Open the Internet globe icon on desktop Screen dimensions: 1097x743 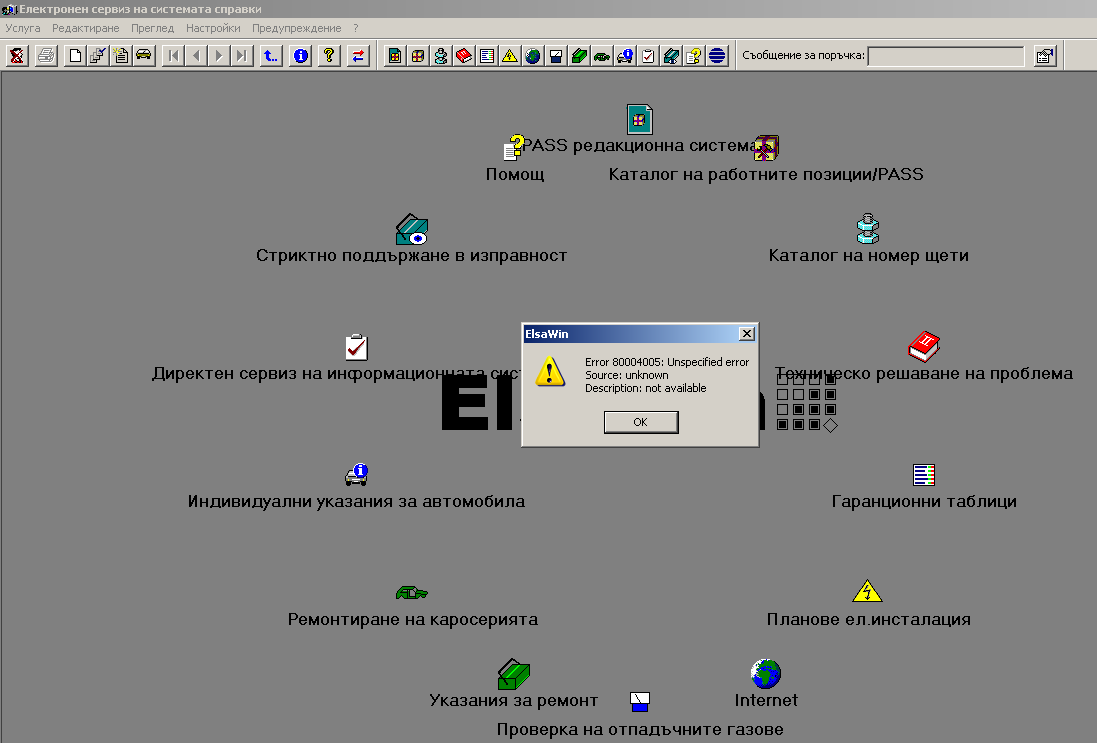pos(766,674)
